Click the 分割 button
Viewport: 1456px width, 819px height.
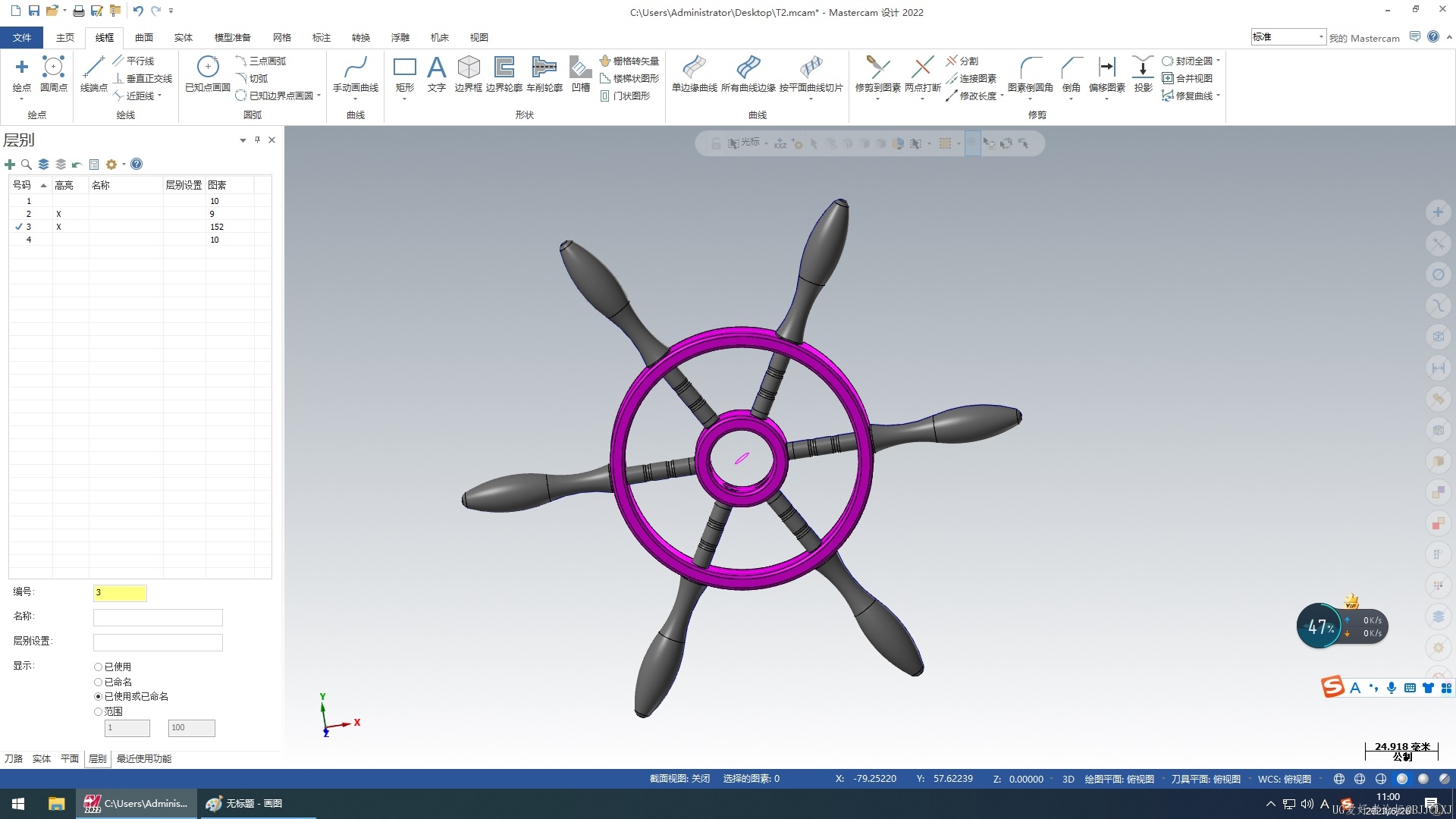(x=962, y=61)
